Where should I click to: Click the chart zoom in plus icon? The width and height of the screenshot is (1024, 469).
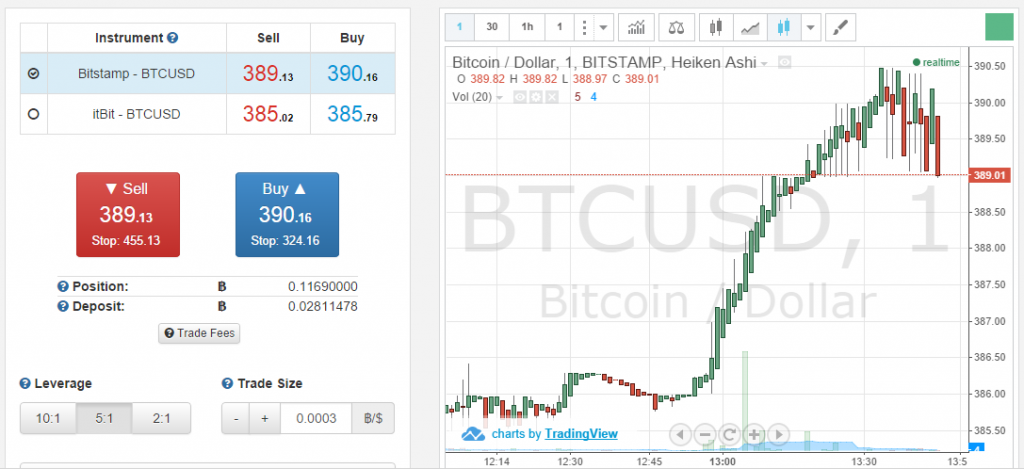(753, 434)
